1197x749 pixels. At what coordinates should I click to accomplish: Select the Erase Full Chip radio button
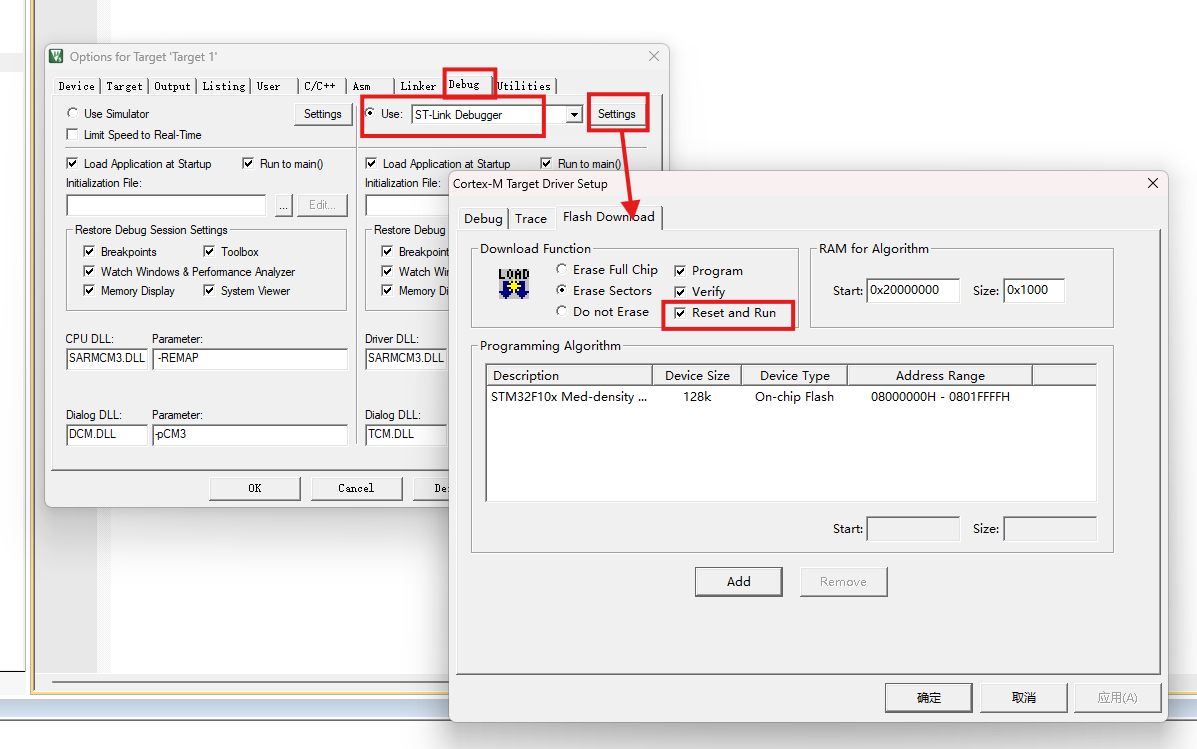tap(562, 270)
